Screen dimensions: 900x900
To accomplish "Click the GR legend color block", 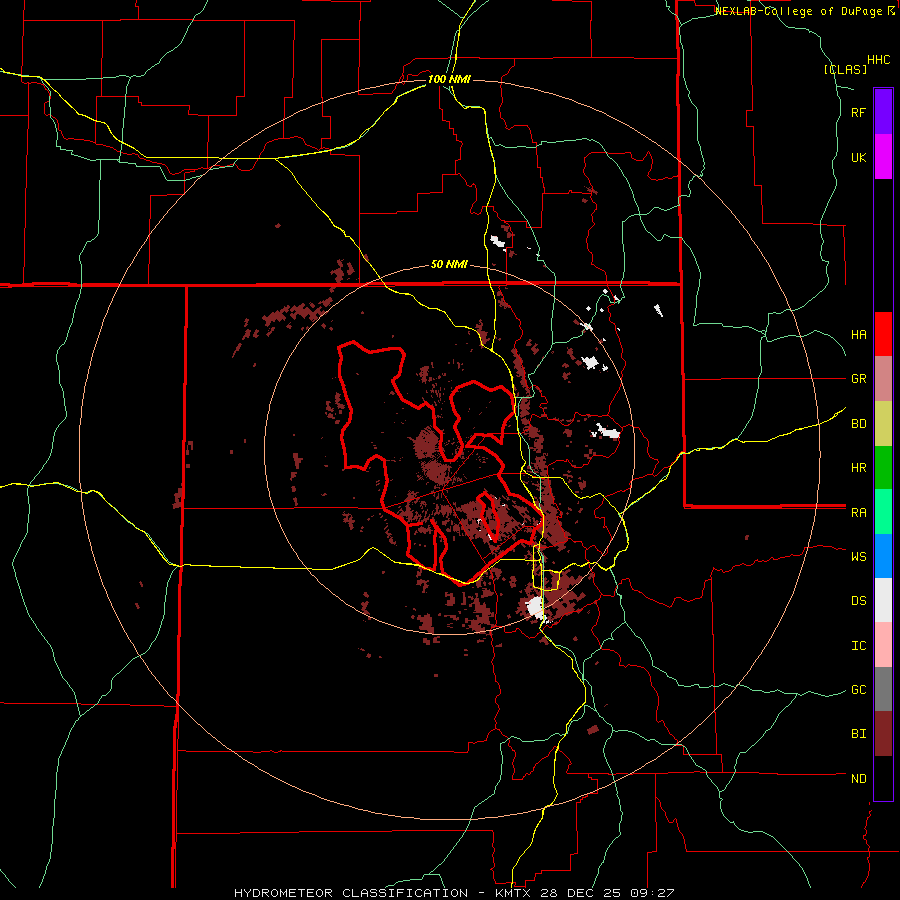I will (883, 379).
